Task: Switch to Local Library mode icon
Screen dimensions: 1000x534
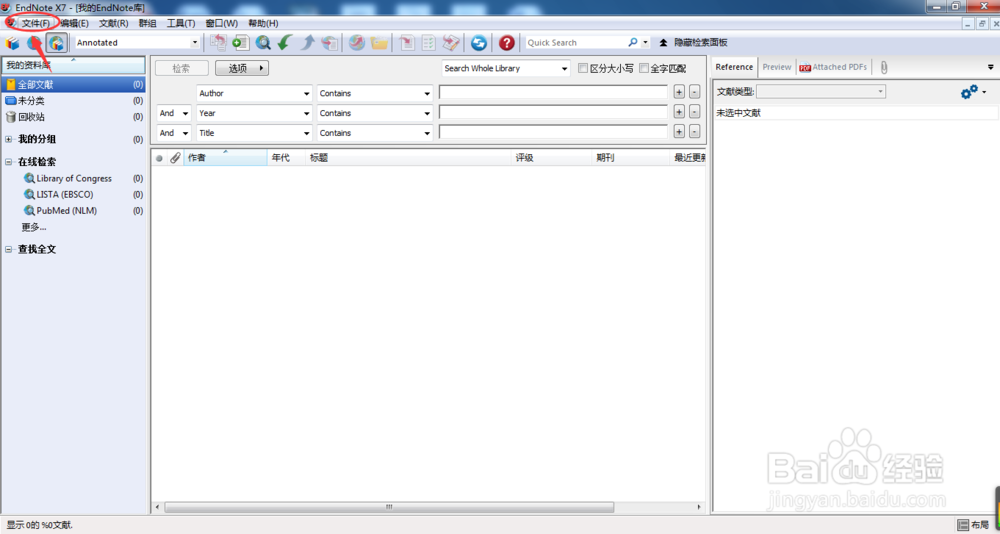Action: click(12, 43)
